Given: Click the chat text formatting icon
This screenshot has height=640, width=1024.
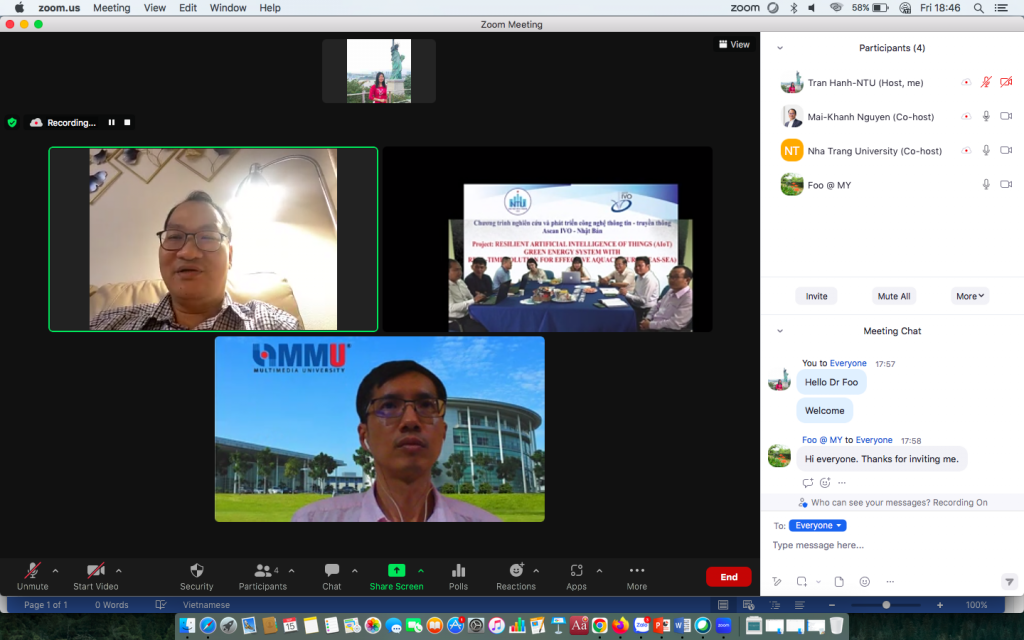Looking at the screenshot, I should [x=776, y=581].
